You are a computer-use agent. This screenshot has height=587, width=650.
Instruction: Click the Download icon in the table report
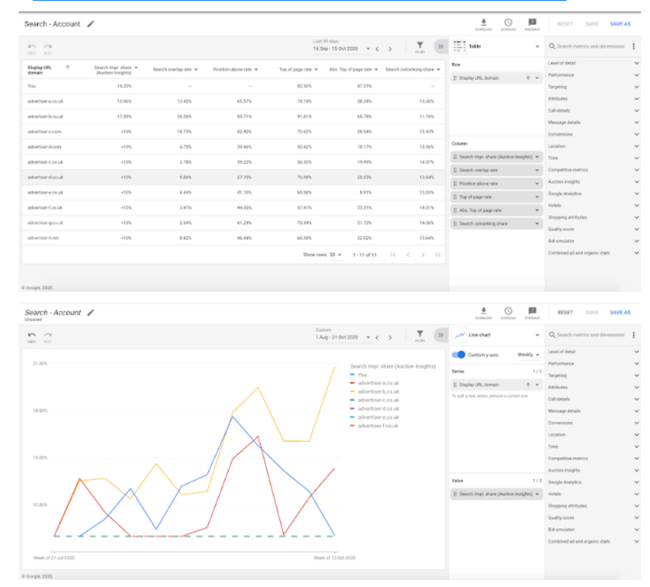tap(484, 22)
